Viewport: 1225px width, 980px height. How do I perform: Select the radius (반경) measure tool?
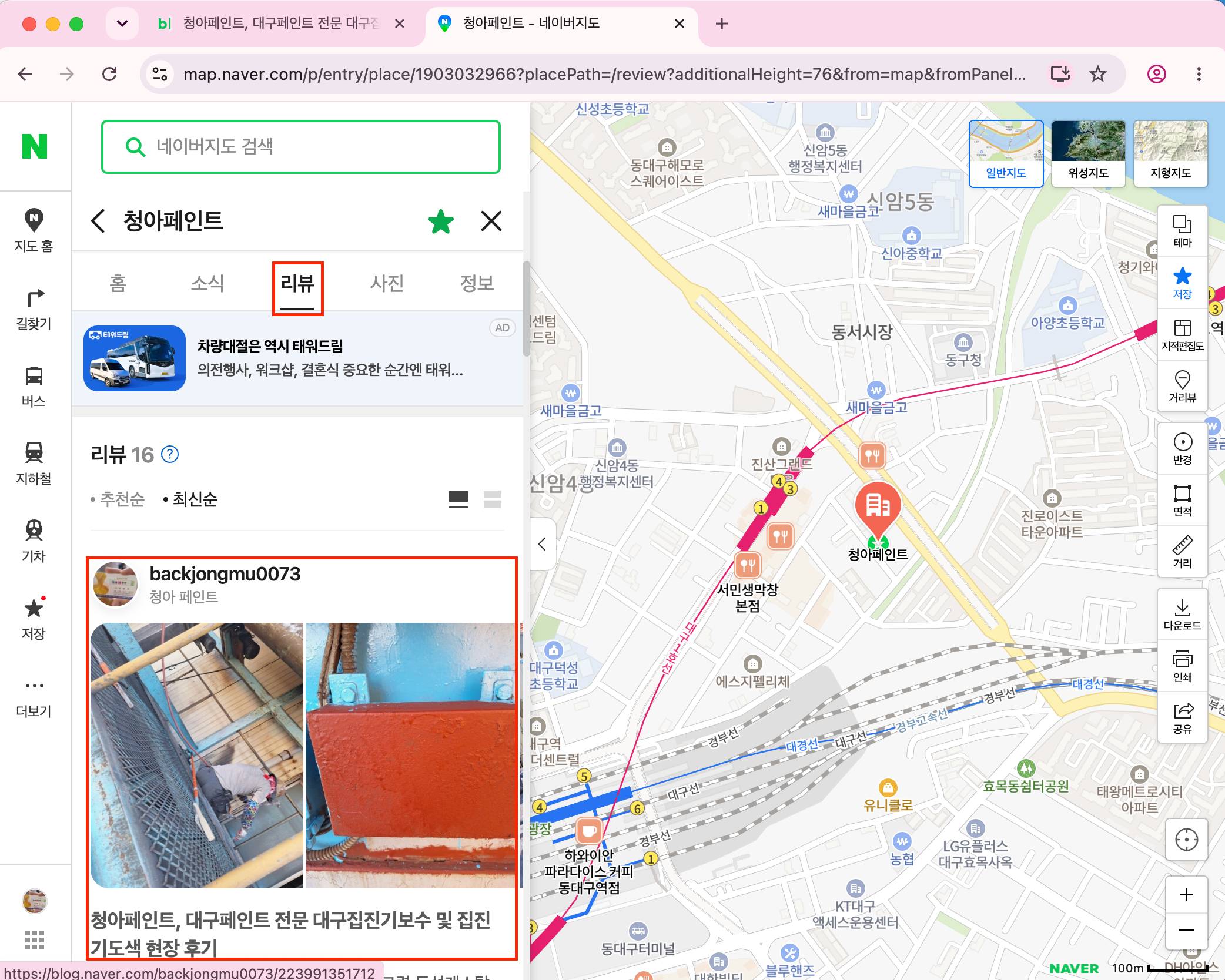tap(1183, 448)
